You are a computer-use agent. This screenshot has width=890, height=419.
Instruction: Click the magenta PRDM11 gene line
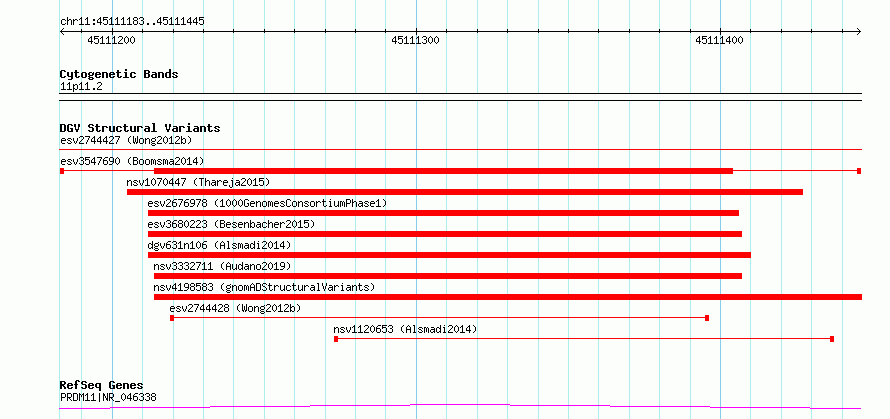coord(460,406)
